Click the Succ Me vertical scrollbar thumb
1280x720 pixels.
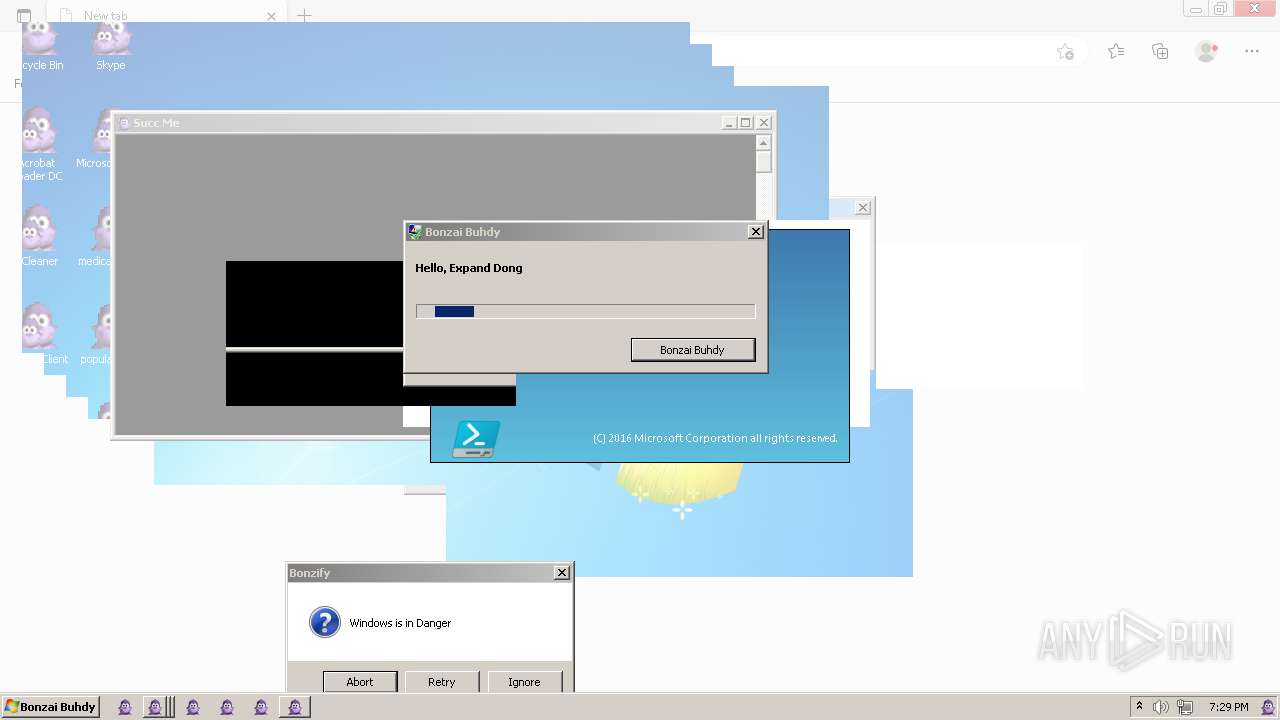[x=764, y=162]
